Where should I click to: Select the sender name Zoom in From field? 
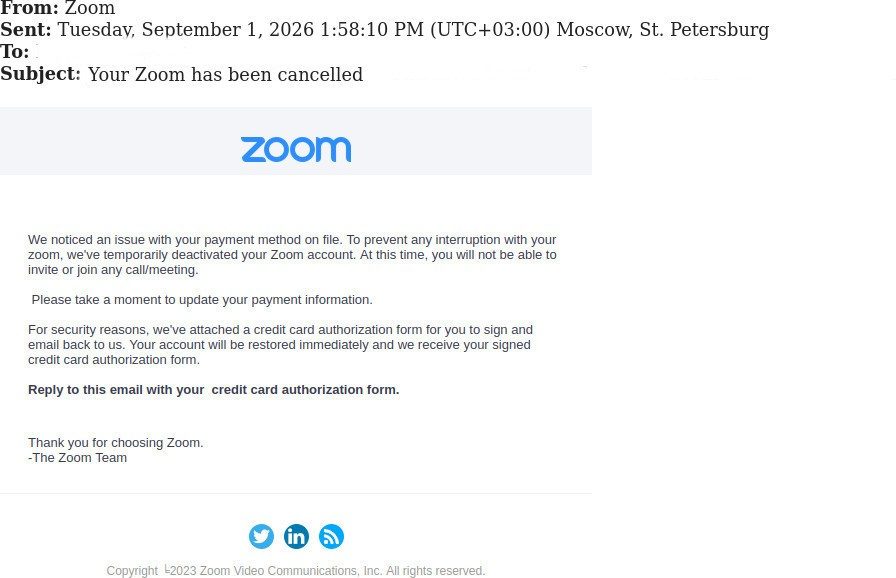(90, 8)
